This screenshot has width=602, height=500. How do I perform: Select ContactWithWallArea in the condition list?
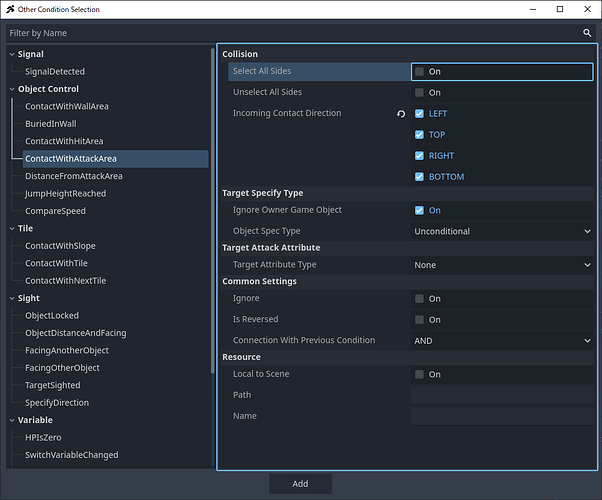pos(64,106)
